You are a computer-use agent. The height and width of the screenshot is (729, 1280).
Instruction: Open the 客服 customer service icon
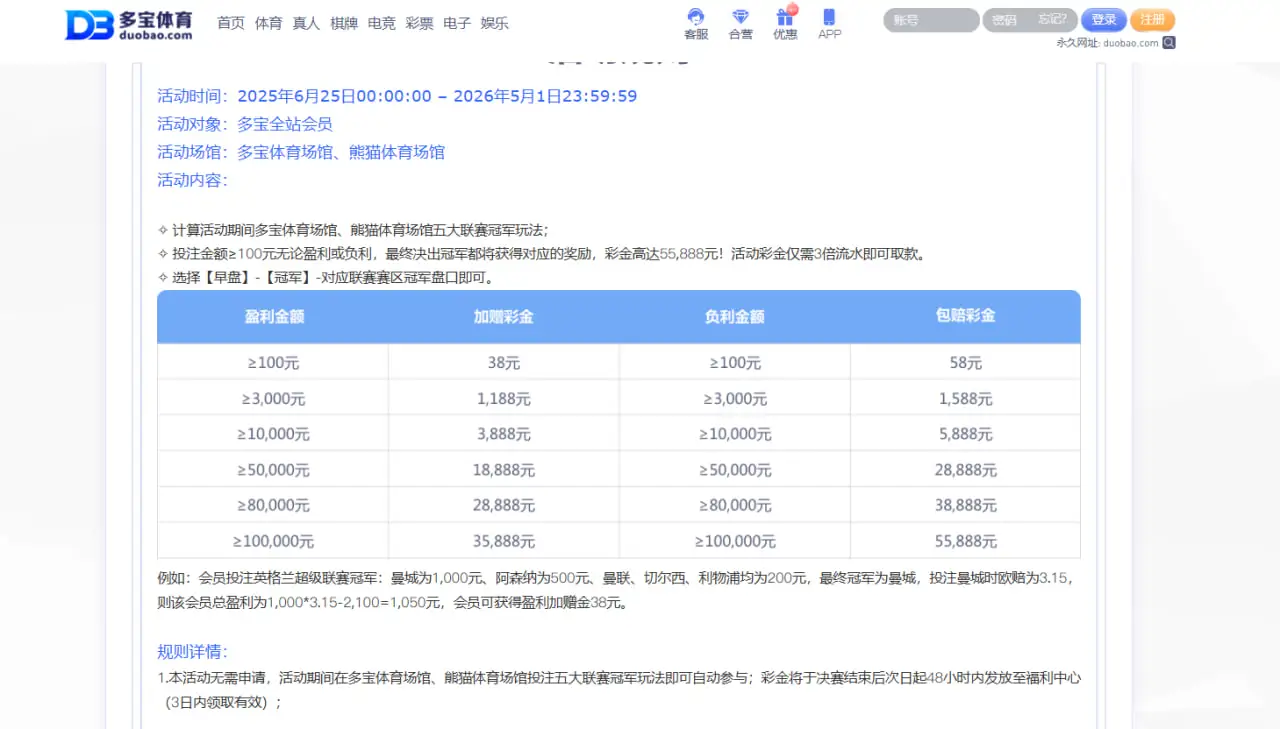tap(696, 22)
